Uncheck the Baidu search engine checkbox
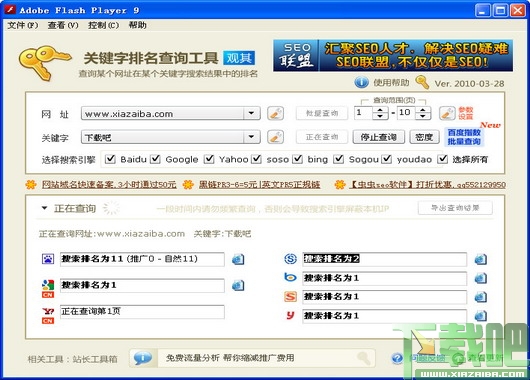Image resolution: width=530 pixels, height=380 pixels. 110,159
